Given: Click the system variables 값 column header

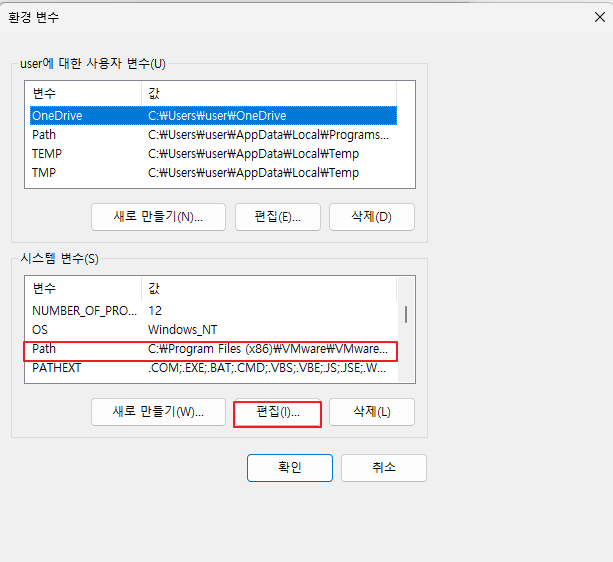Looking at the screenshot, I should pos(269,288).
